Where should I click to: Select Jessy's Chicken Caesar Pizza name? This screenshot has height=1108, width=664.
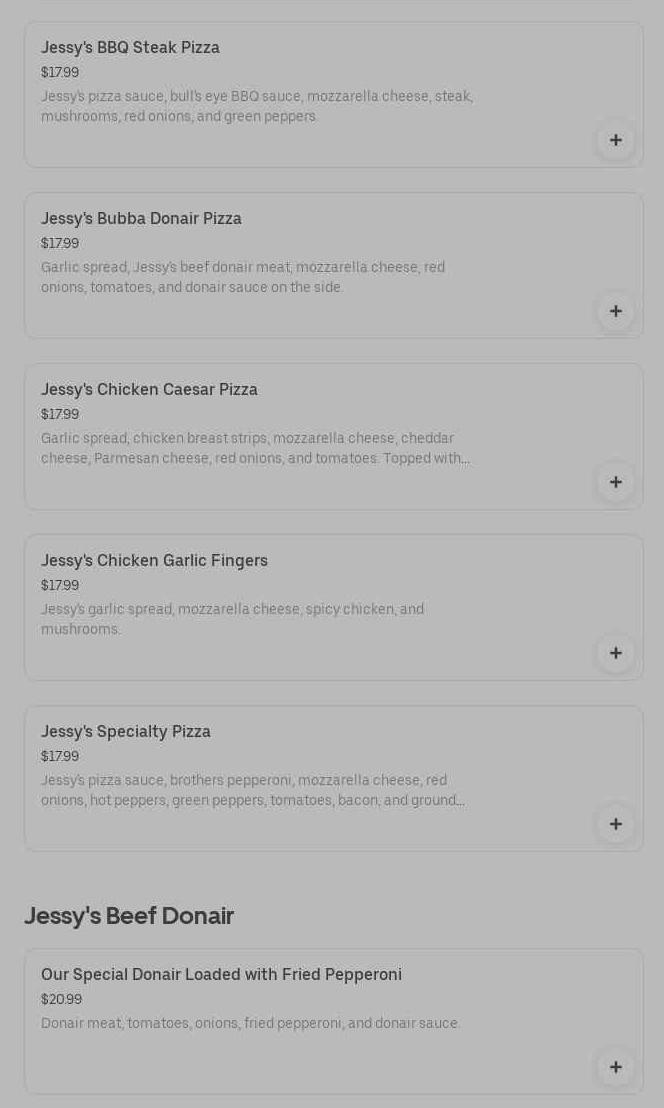click(149, 390)
